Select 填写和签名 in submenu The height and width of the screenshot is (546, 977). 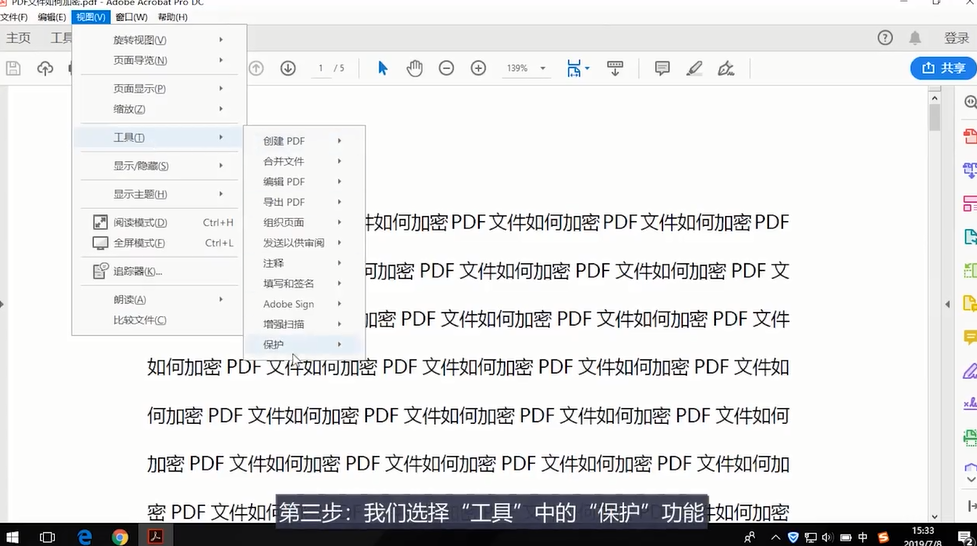pos(303,284)
